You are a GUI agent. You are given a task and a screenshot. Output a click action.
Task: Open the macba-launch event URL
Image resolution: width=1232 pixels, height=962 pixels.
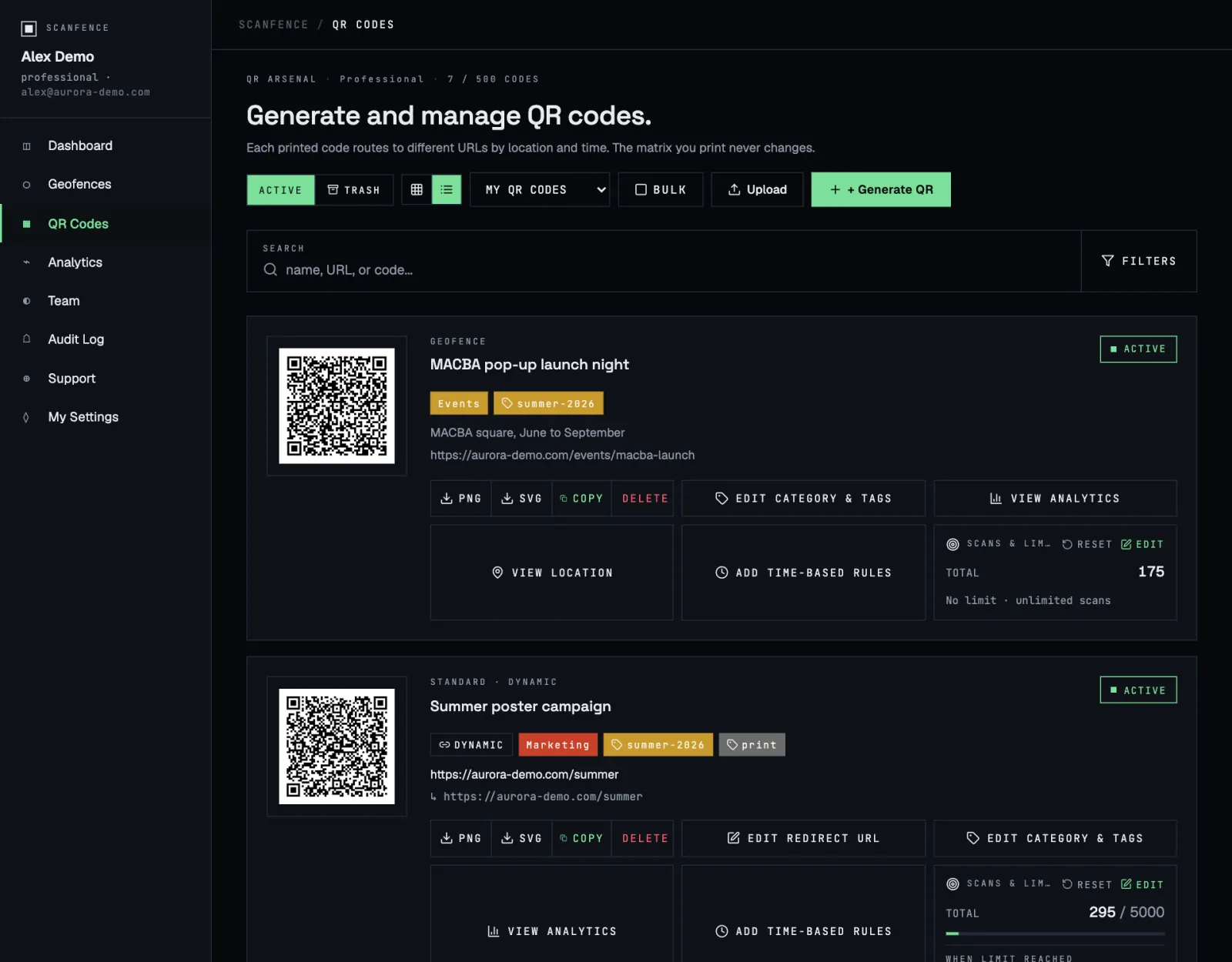coord(562,455)
